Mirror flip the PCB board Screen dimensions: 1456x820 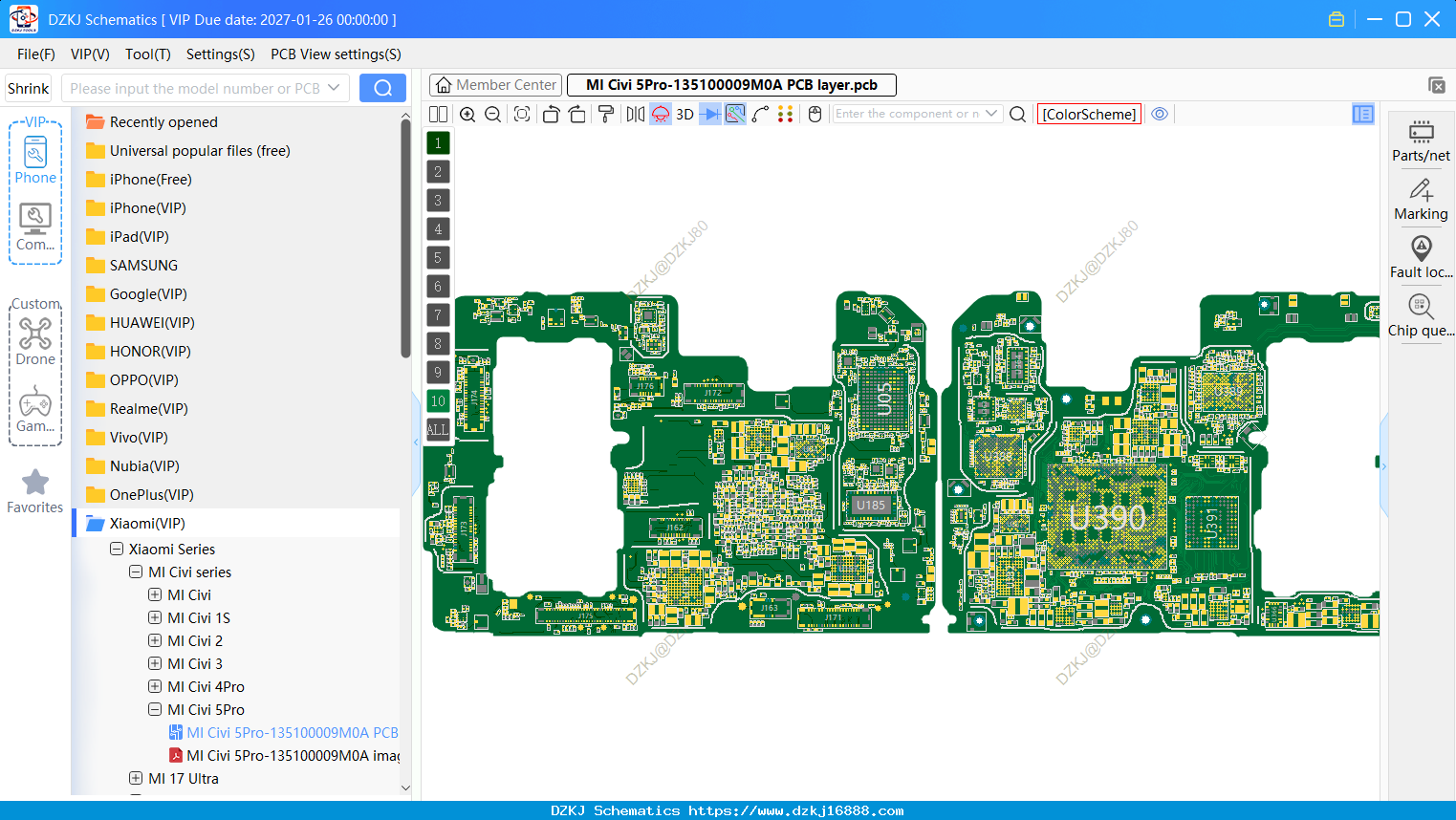tap(636, 114)
